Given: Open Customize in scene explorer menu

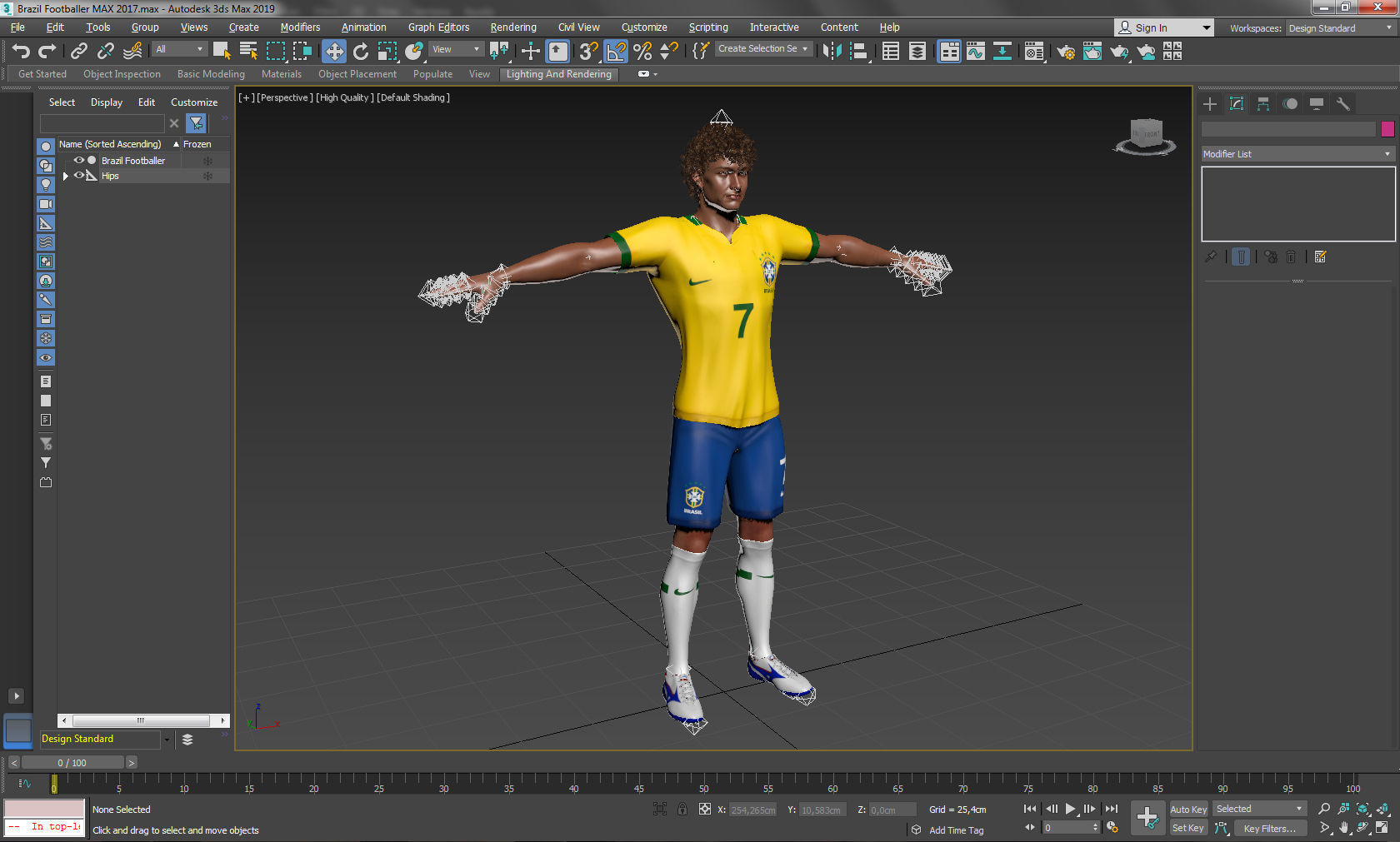Looking at the screenshot, I should (x=194, y=102).
